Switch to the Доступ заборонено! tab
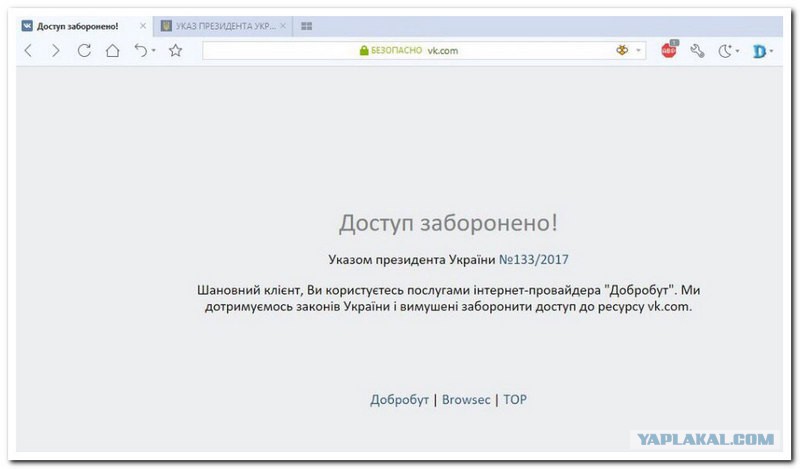Image resolution: width=800 pixels, height=469 pixels. coord(85,26)
